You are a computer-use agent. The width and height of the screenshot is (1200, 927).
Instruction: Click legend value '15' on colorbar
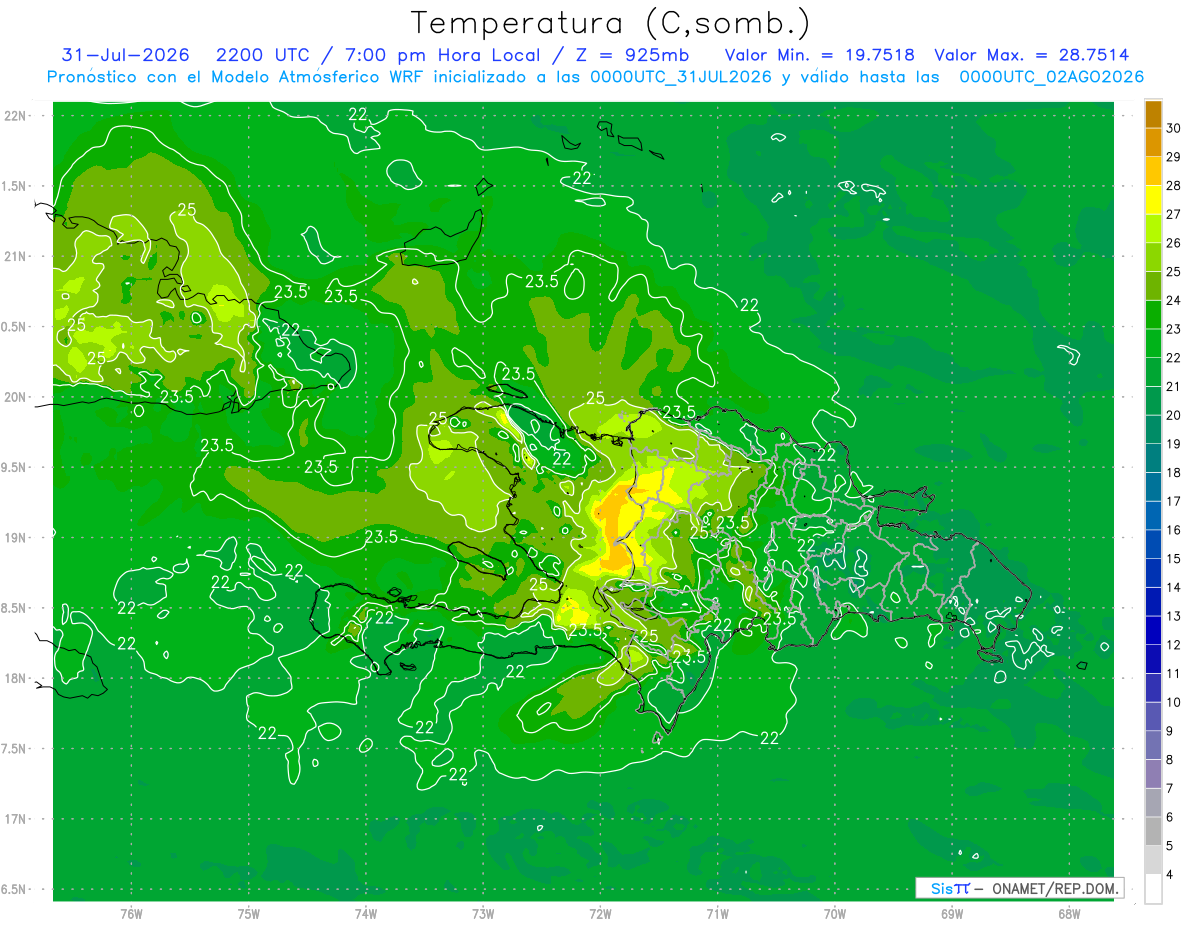tap(1174, 559)
